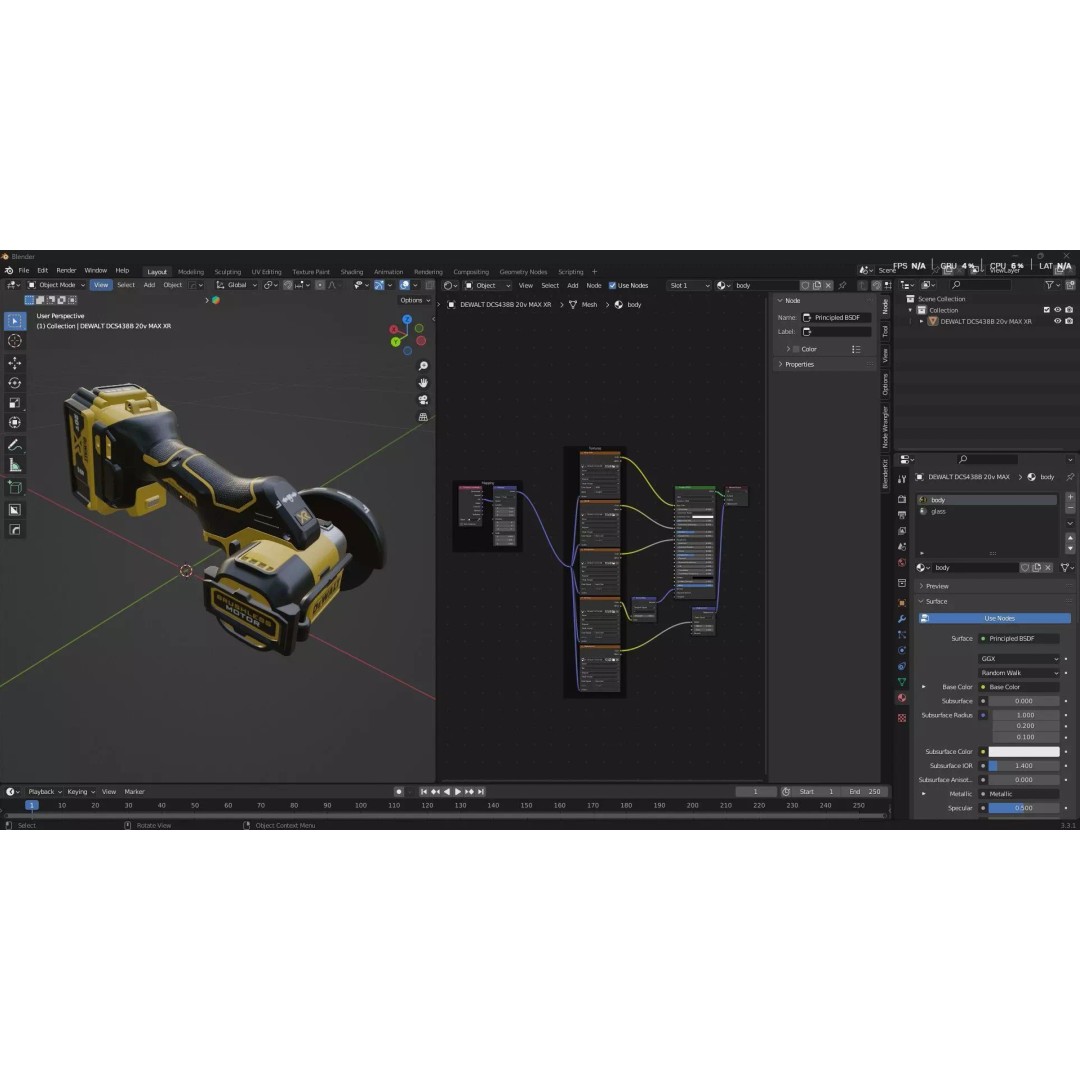
Task: Toggle Collection exclude checkbox in outliner
Action: (x=1046, y=310)
